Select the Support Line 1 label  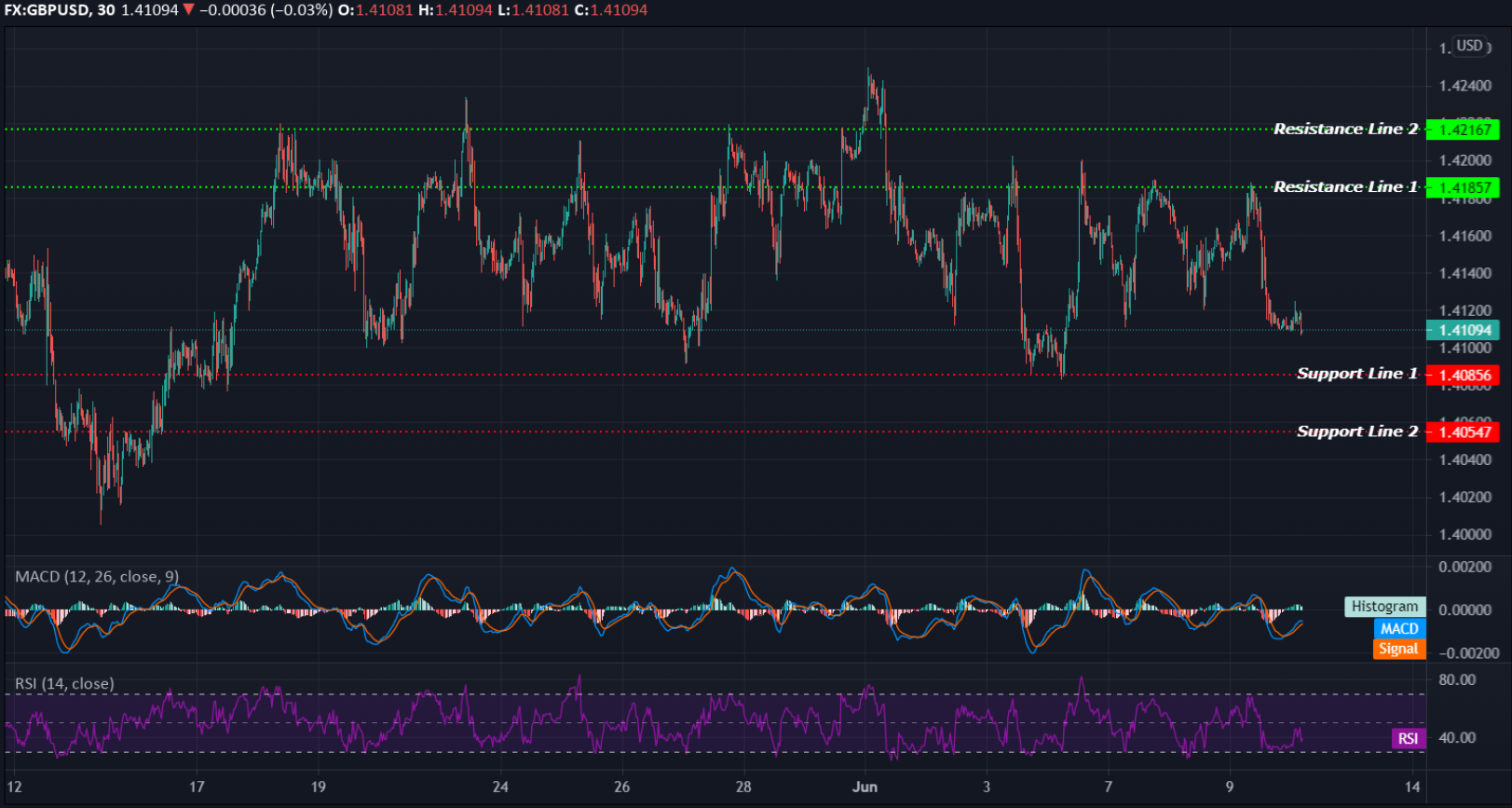point(1357,374)
